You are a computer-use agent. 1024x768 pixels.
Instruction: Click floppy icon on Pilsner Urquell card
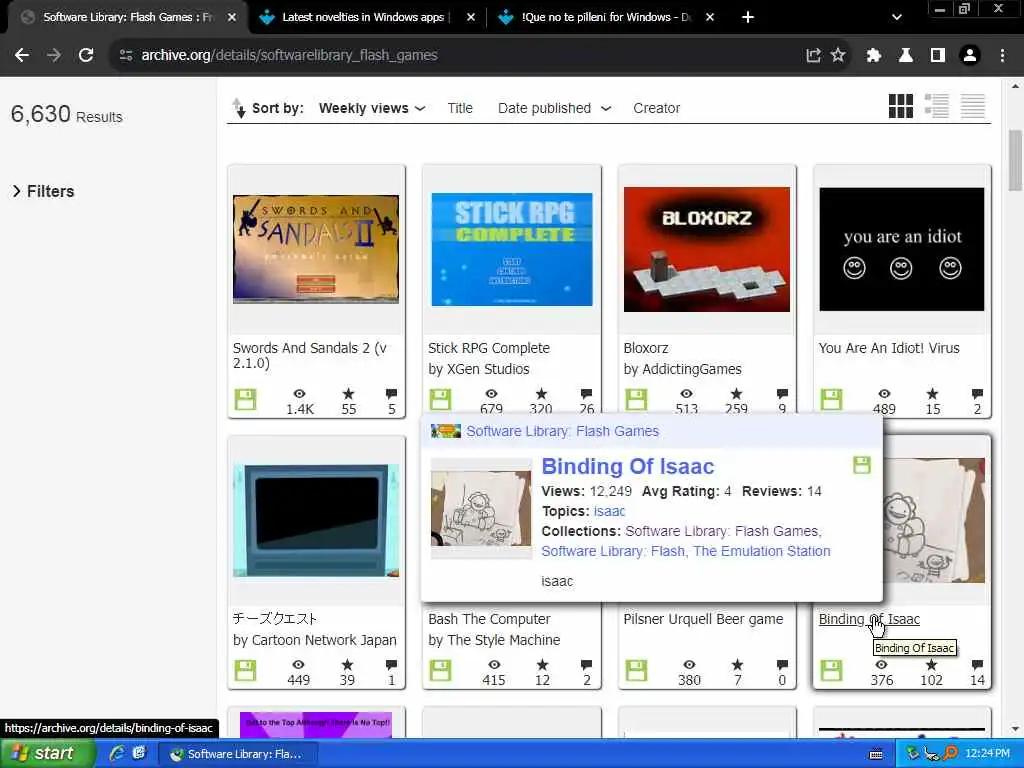click(636, 670)
